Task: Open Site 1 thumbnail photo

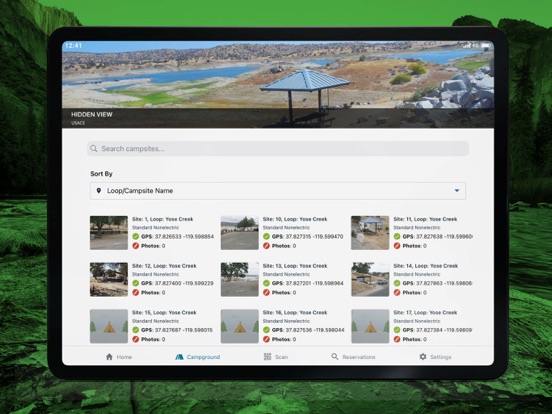Action: pyautogui.click(x=109, y=233)
